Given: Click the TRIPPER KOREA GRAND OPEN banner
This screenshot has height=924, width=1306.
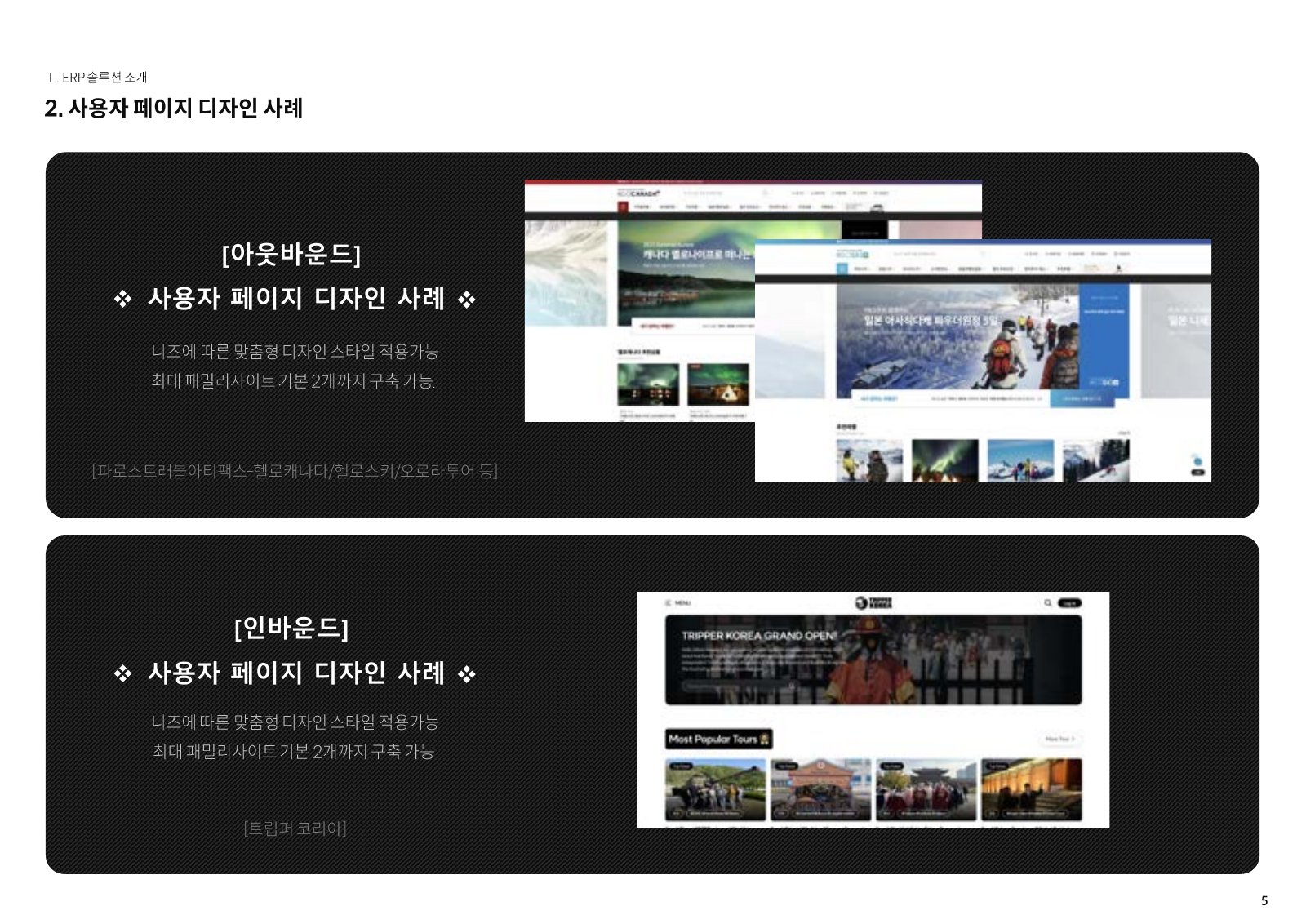Looking at the screenshot, I should 873,660.
